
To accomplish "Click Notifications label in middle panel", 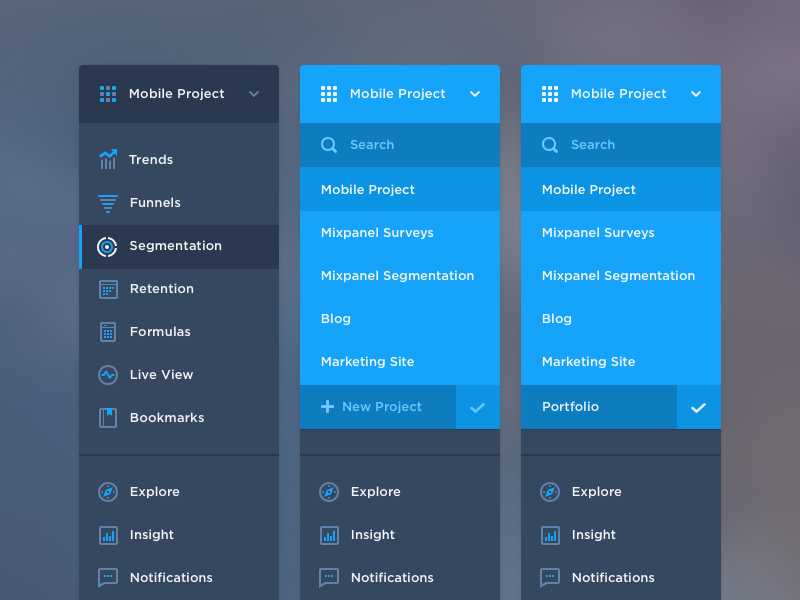I will click(392, 578).
